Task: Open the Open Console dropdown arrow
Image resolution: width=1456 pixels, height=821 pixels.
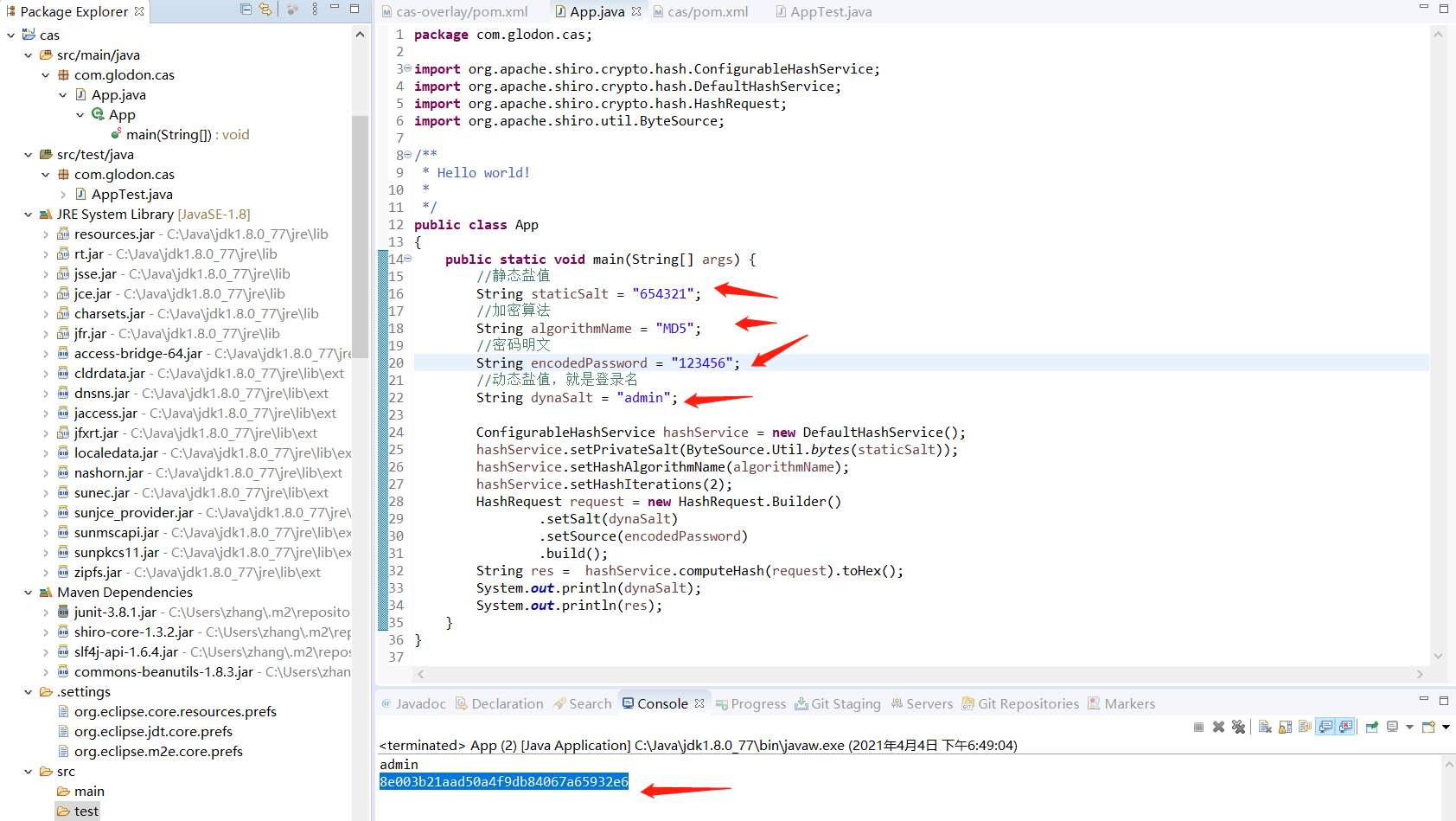Action: pos(1446,727)
